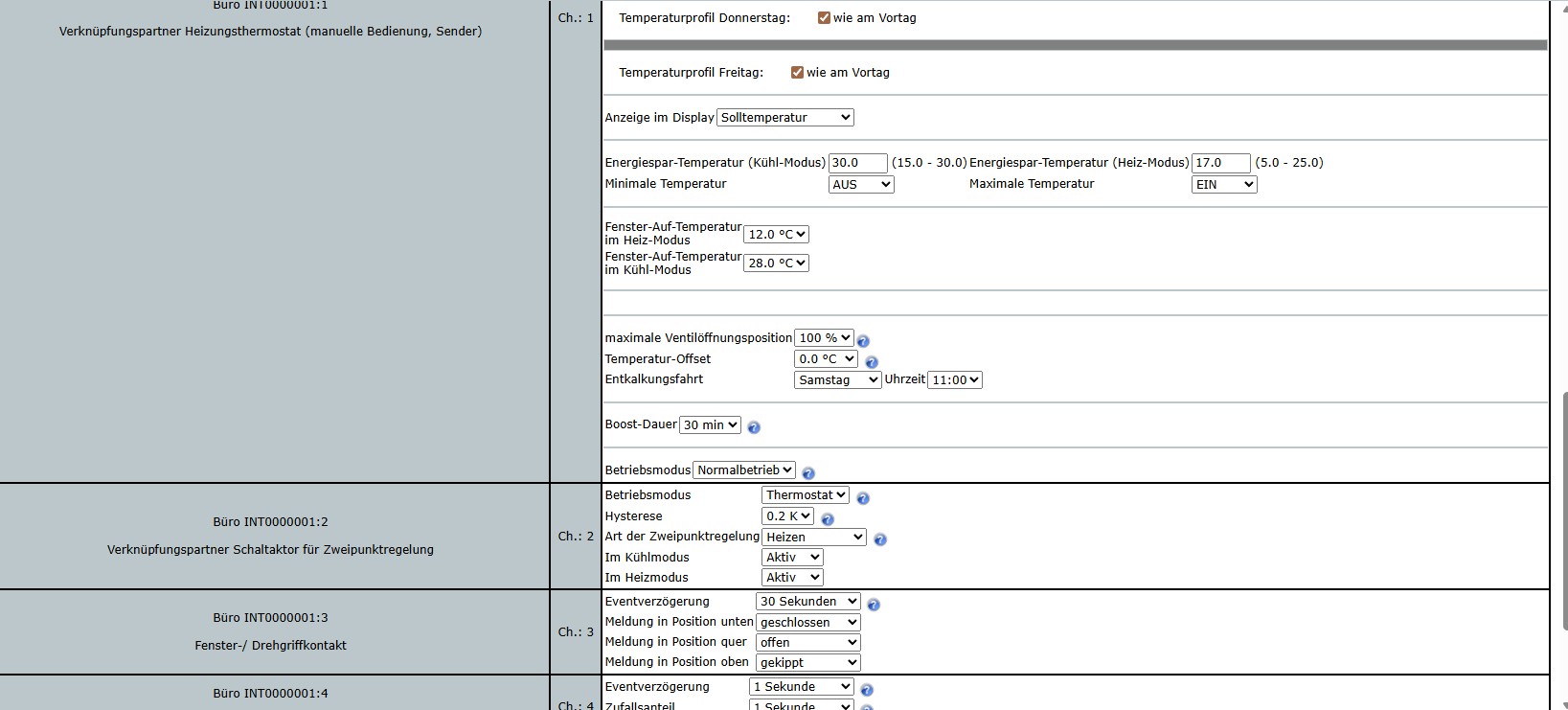Click help icon next to Normalbetrieb dropdown
This screenshot has width=1568, height=710.
(x=808, y=473)
